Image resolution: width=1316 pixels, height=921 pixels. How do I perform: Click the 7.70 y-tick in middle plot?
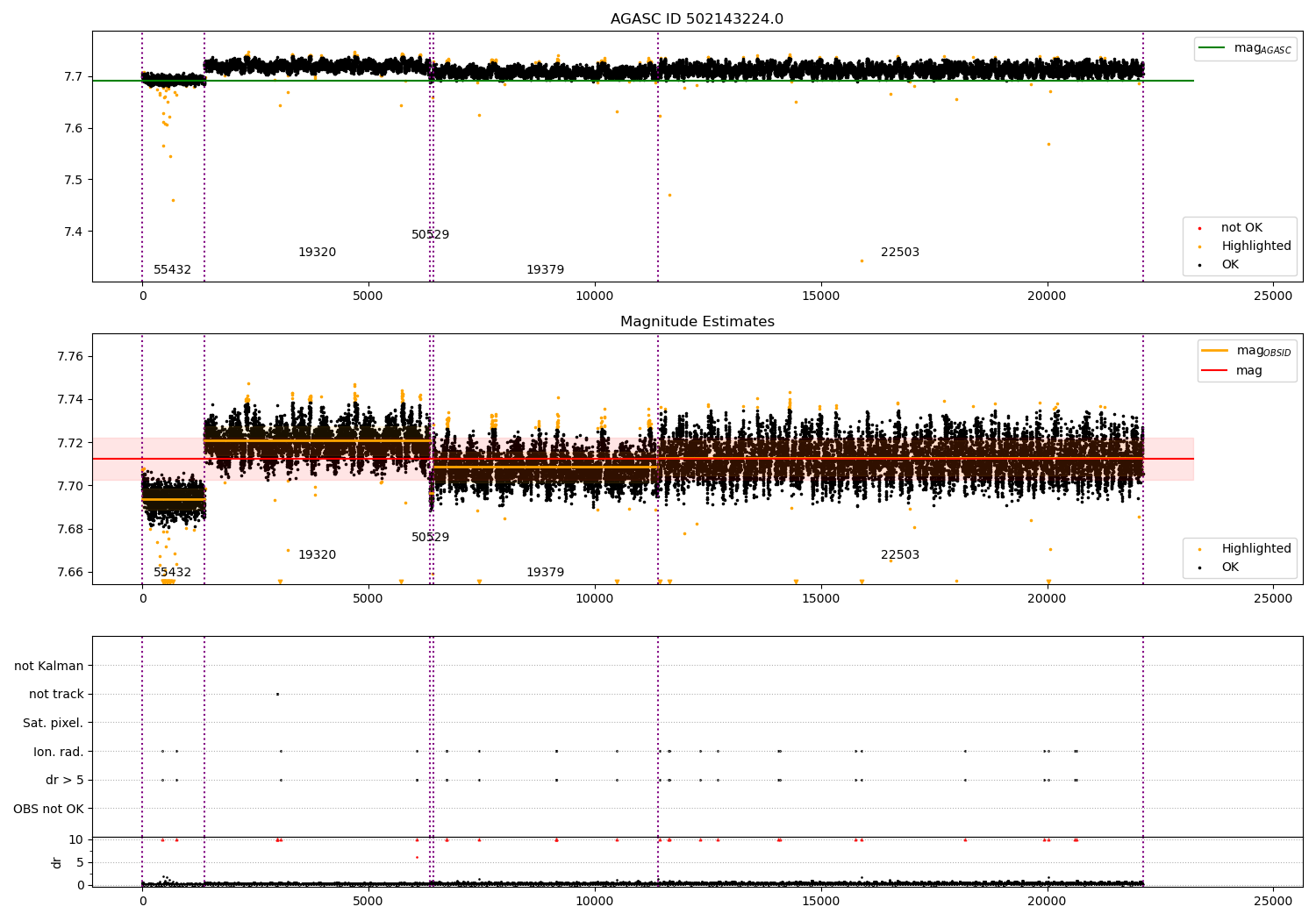point(71,486)
